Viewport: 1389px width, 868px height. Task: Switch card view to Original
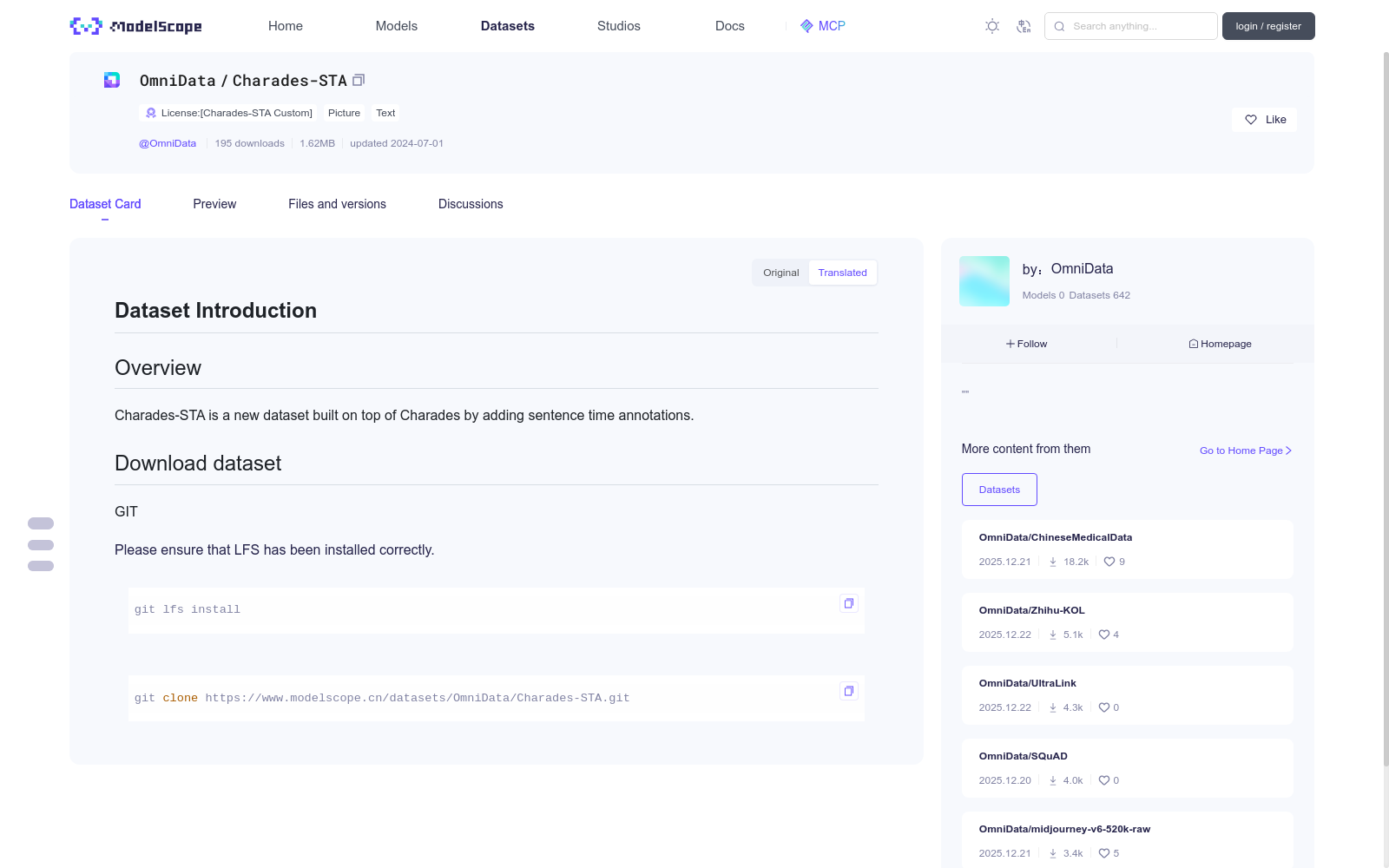click(781, 273)
